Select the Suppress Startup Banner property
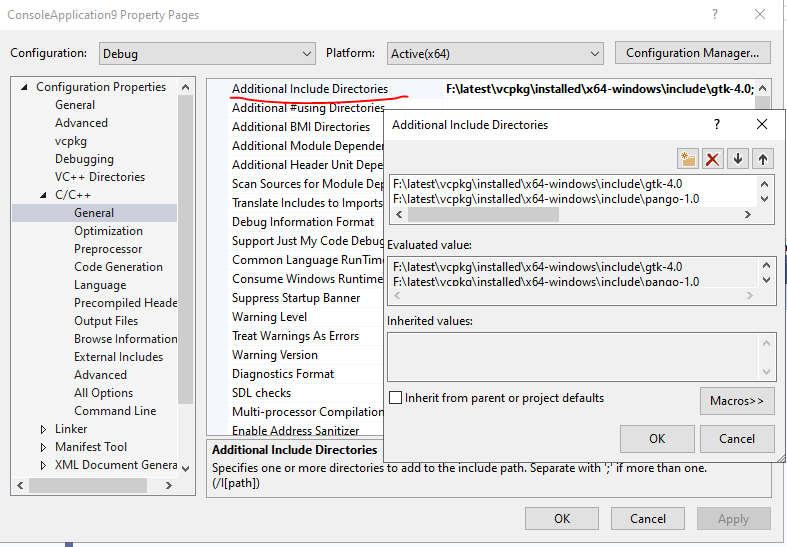Screen dimensions: 787x547 point(296,298)
